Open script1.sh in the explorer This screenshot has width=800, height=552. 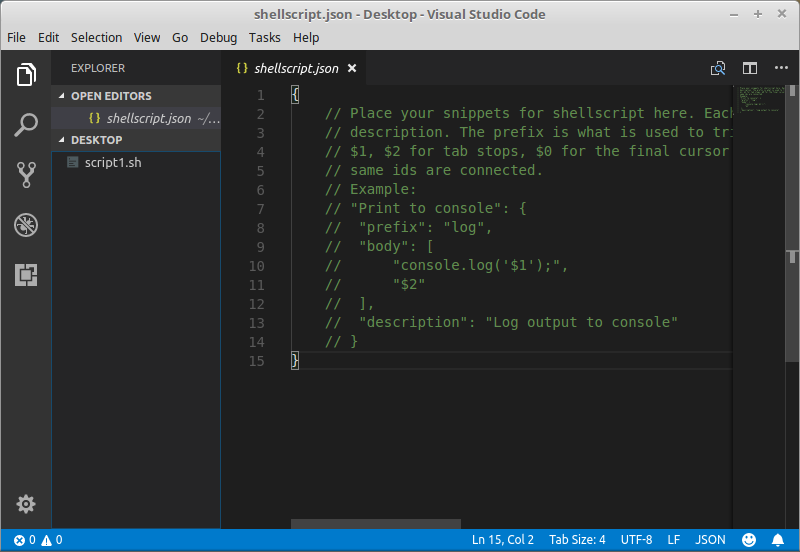[x=112, y=162]
